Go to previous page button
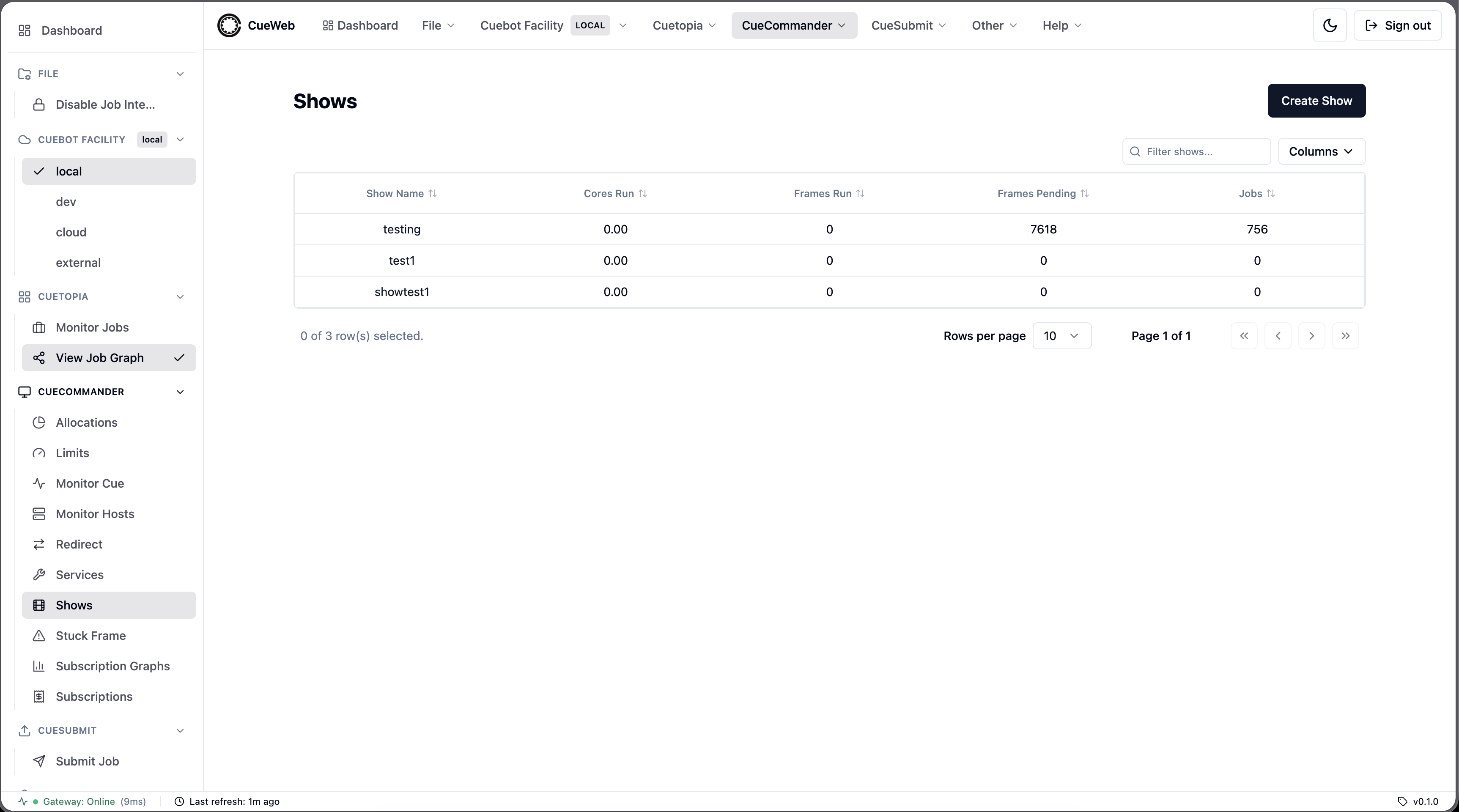The width and height of the screenshot is (1459, 812). click(1278, 336)
